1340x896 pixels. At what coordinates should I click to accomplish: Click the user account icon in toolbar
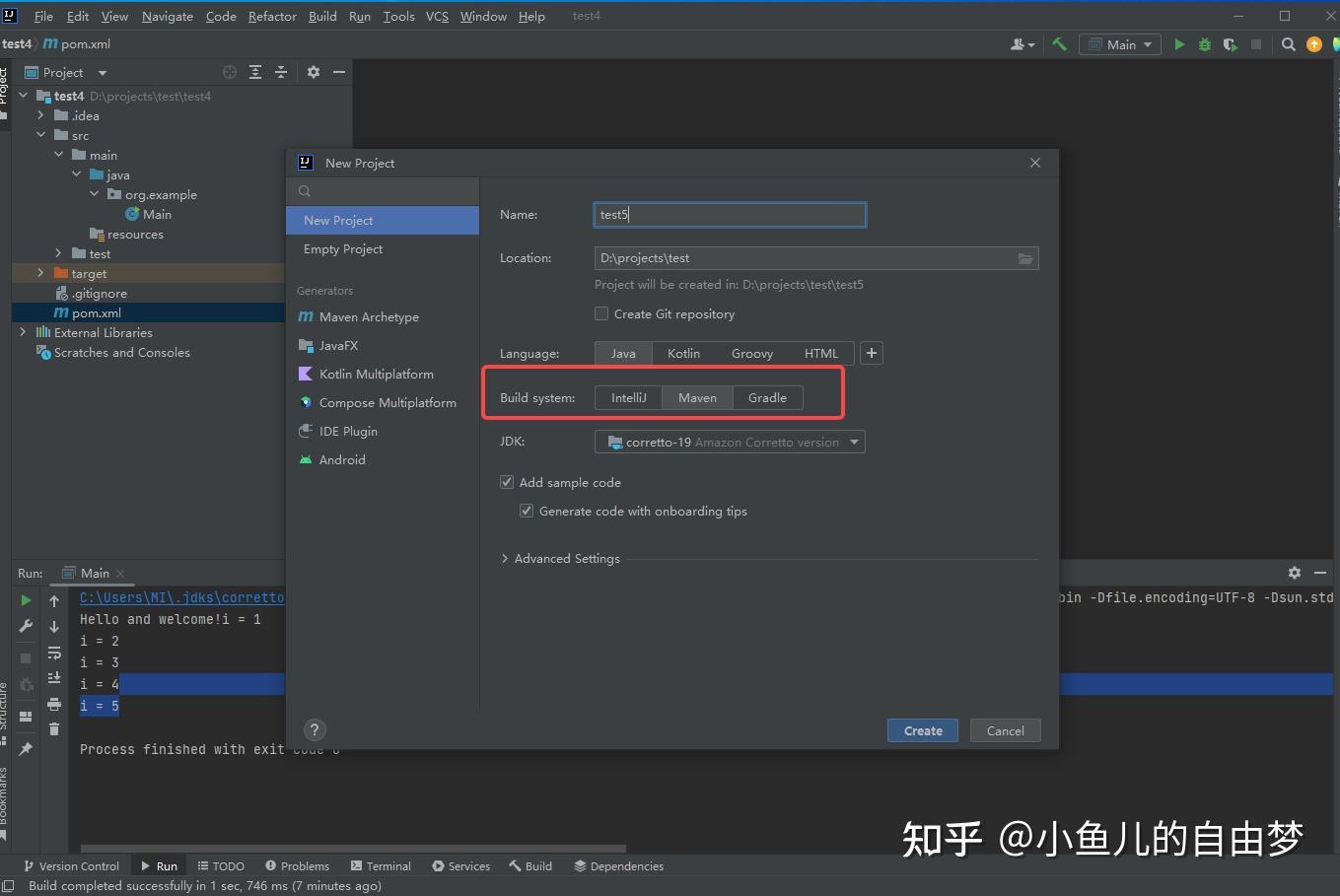coord(1023,44)
